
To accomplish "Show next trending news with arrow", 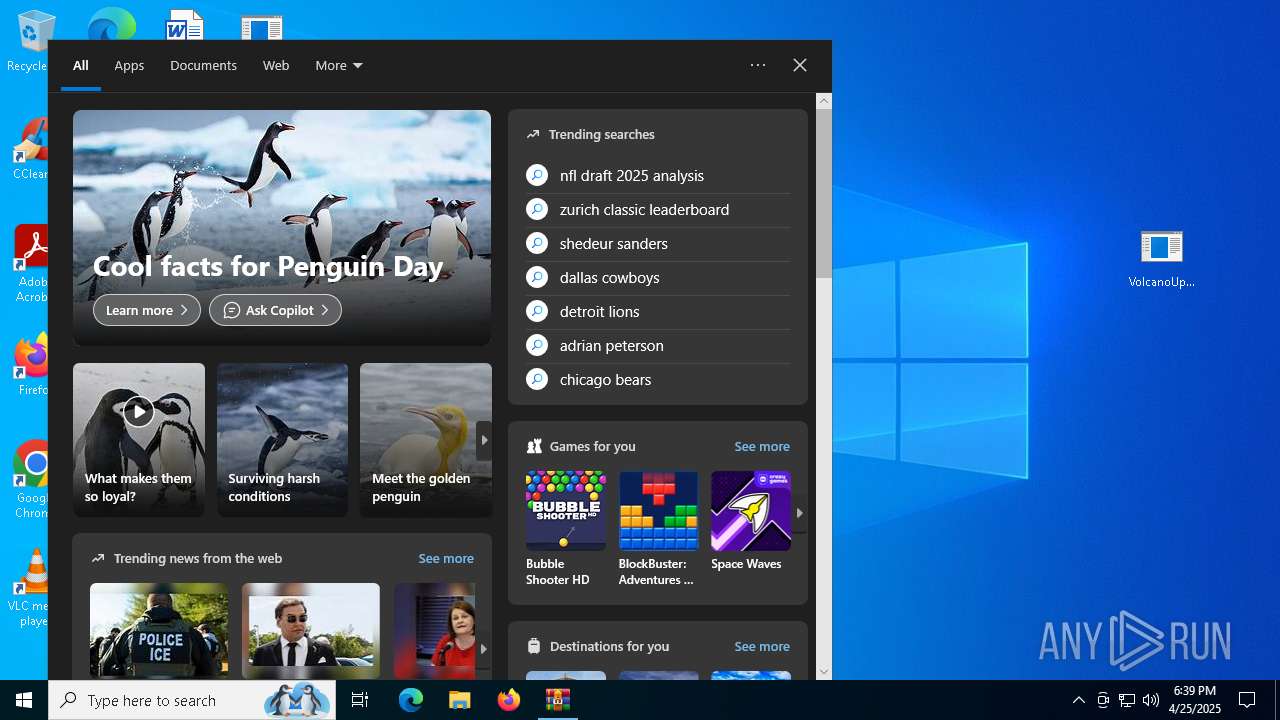I will tap(483, 648).
